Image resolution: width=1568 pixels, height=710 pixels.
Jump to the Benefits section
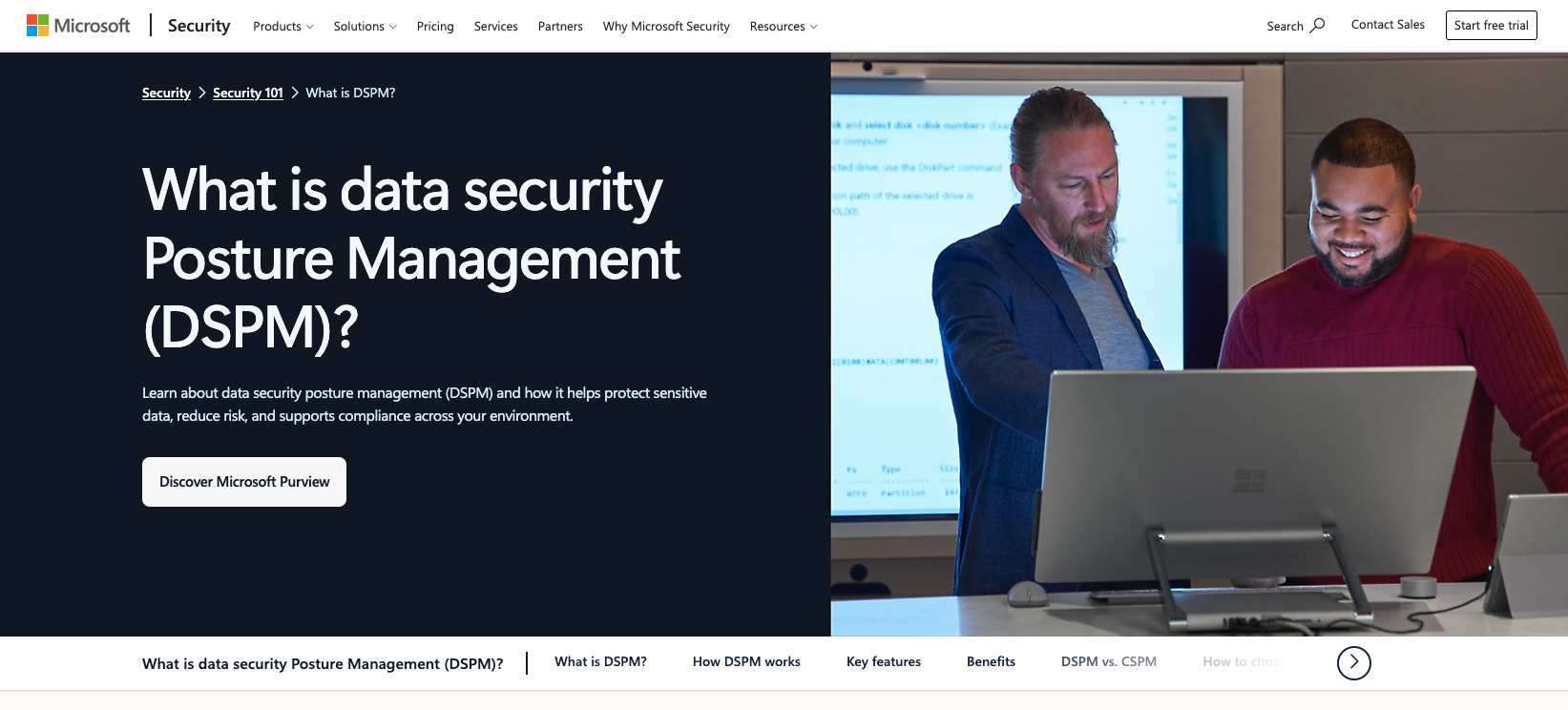point(991,661)
